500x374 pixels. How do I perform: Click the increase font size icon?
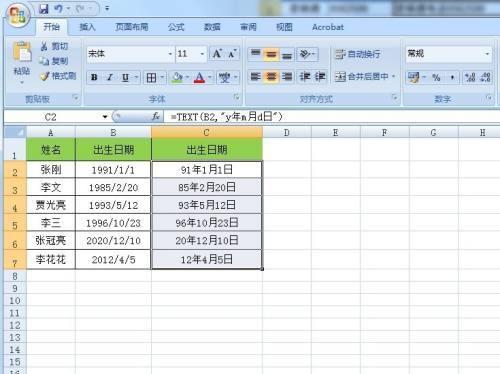click(217, 53)
